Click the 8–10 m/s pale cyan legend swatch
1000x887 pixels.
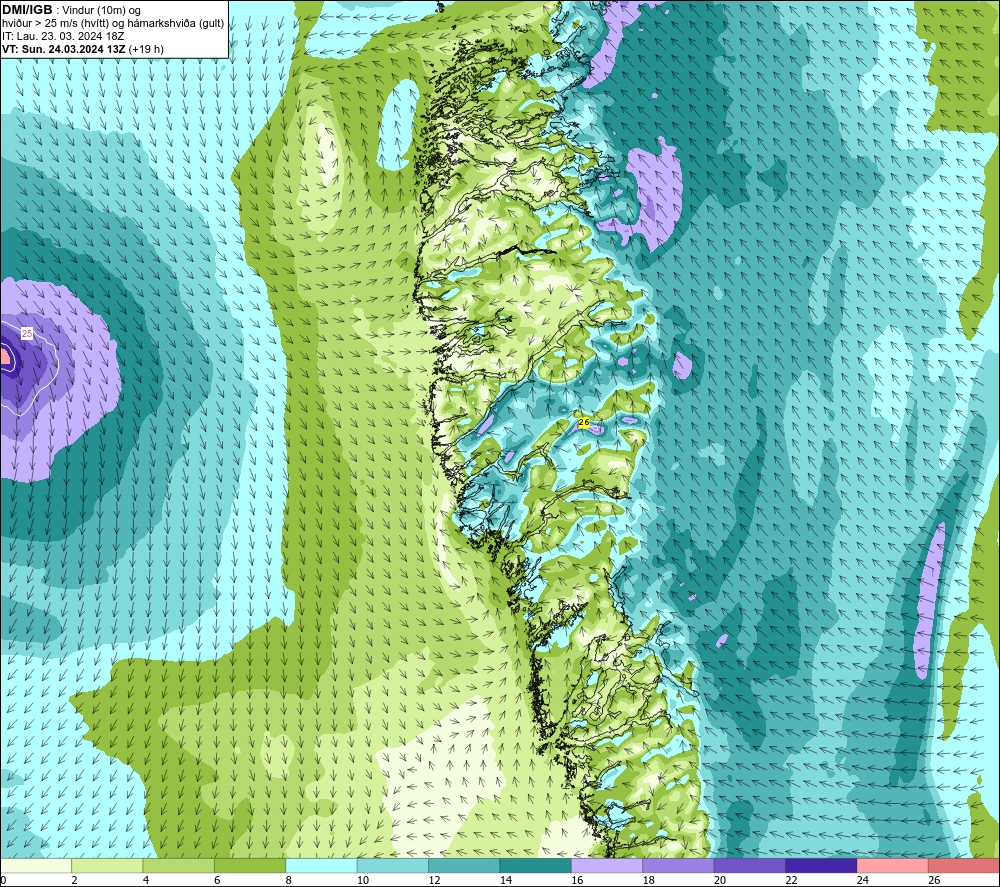pos(321,866)
